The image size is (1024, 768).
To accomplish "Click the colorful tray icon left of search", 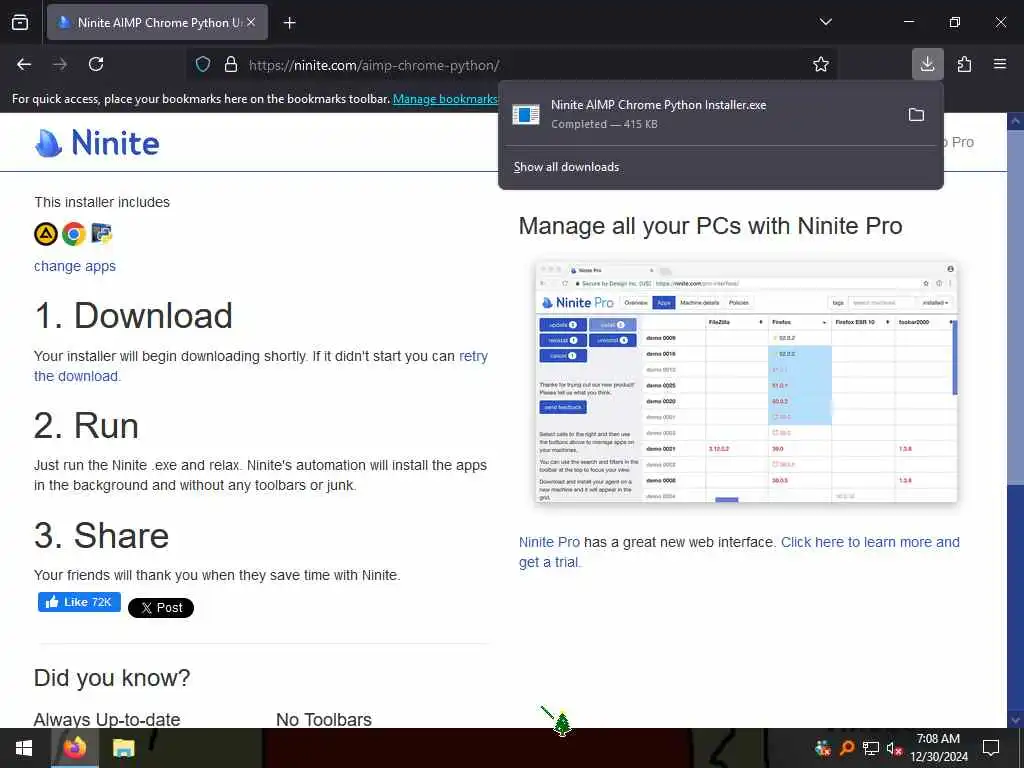I will pyautogui.click(x=823, y=748).
